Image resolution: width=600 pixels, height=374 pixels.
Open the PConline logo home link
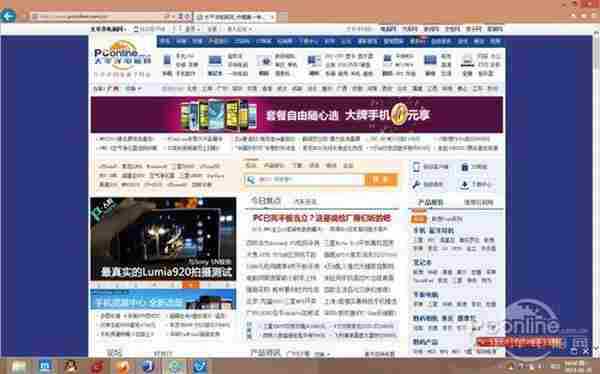click(122, 55)
